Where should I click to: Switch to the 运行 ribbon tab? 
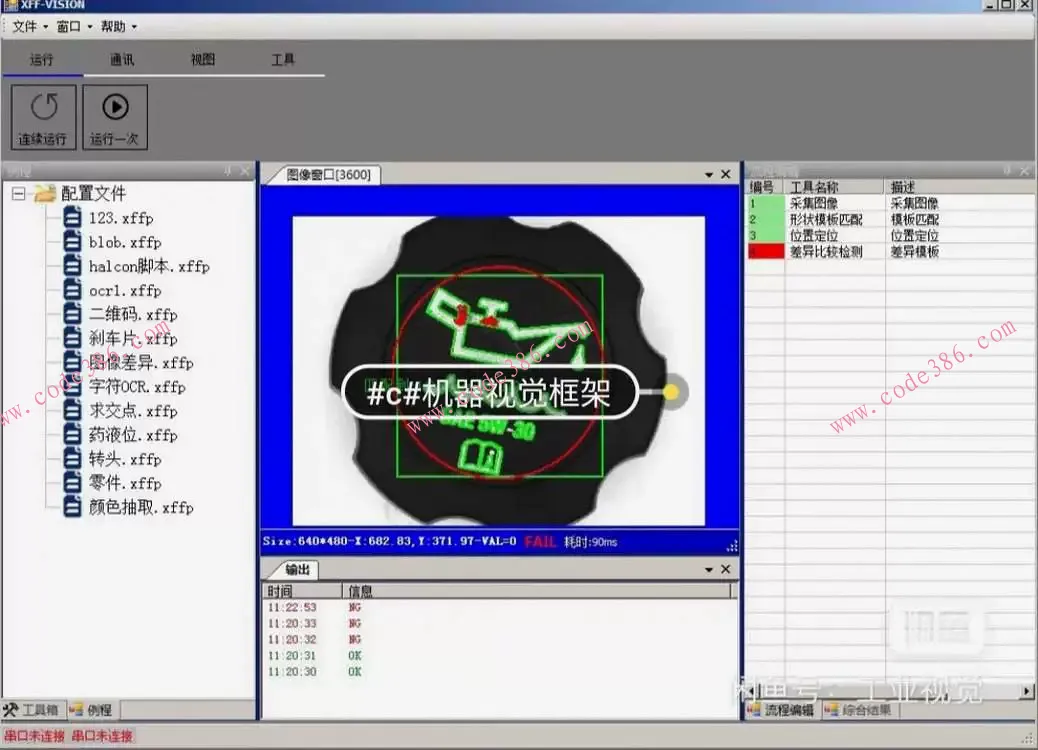(42, 60)
